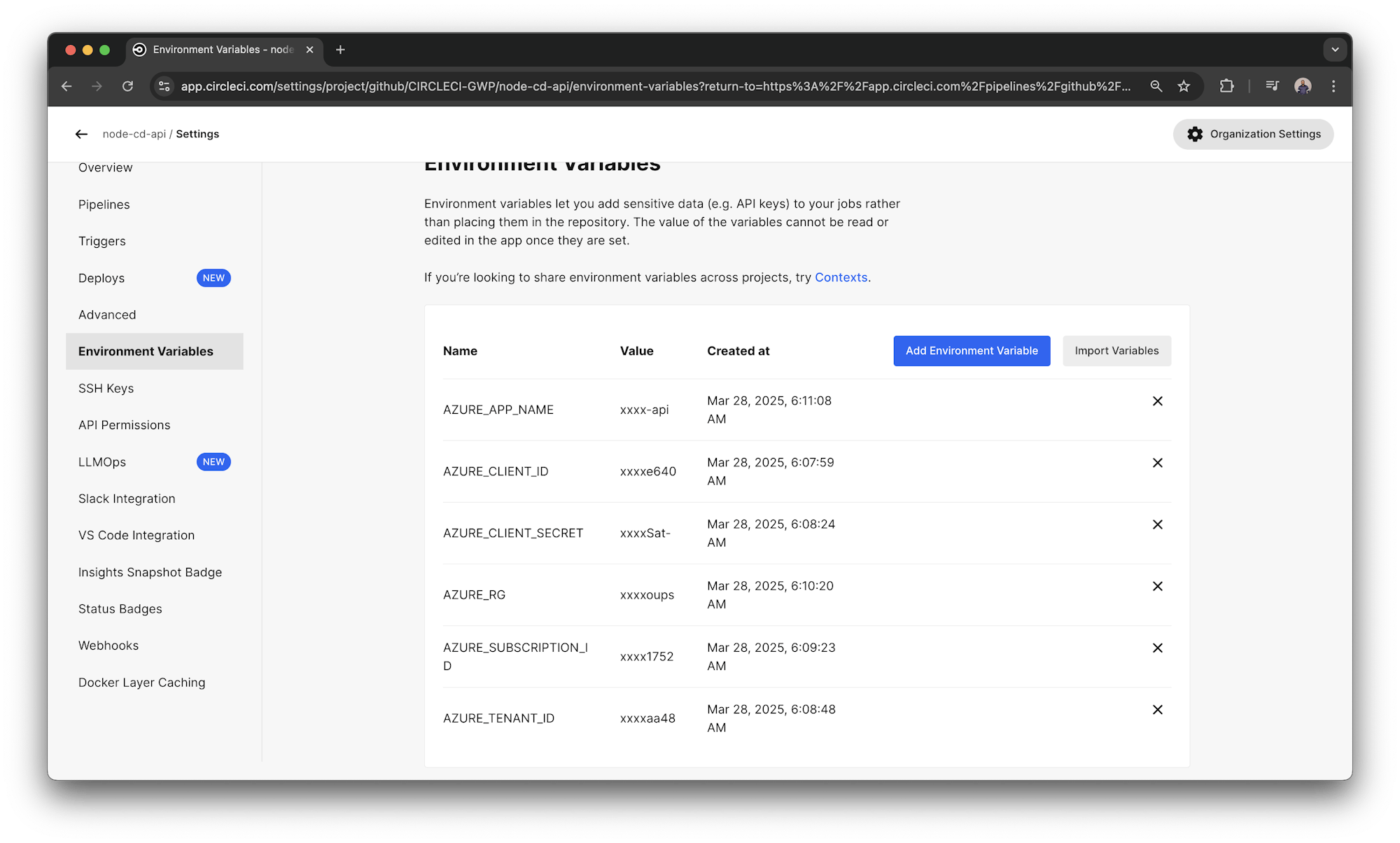Click the Import Variables button
The width and height of the screenshot is (1400, 843).
point(1116,351)
